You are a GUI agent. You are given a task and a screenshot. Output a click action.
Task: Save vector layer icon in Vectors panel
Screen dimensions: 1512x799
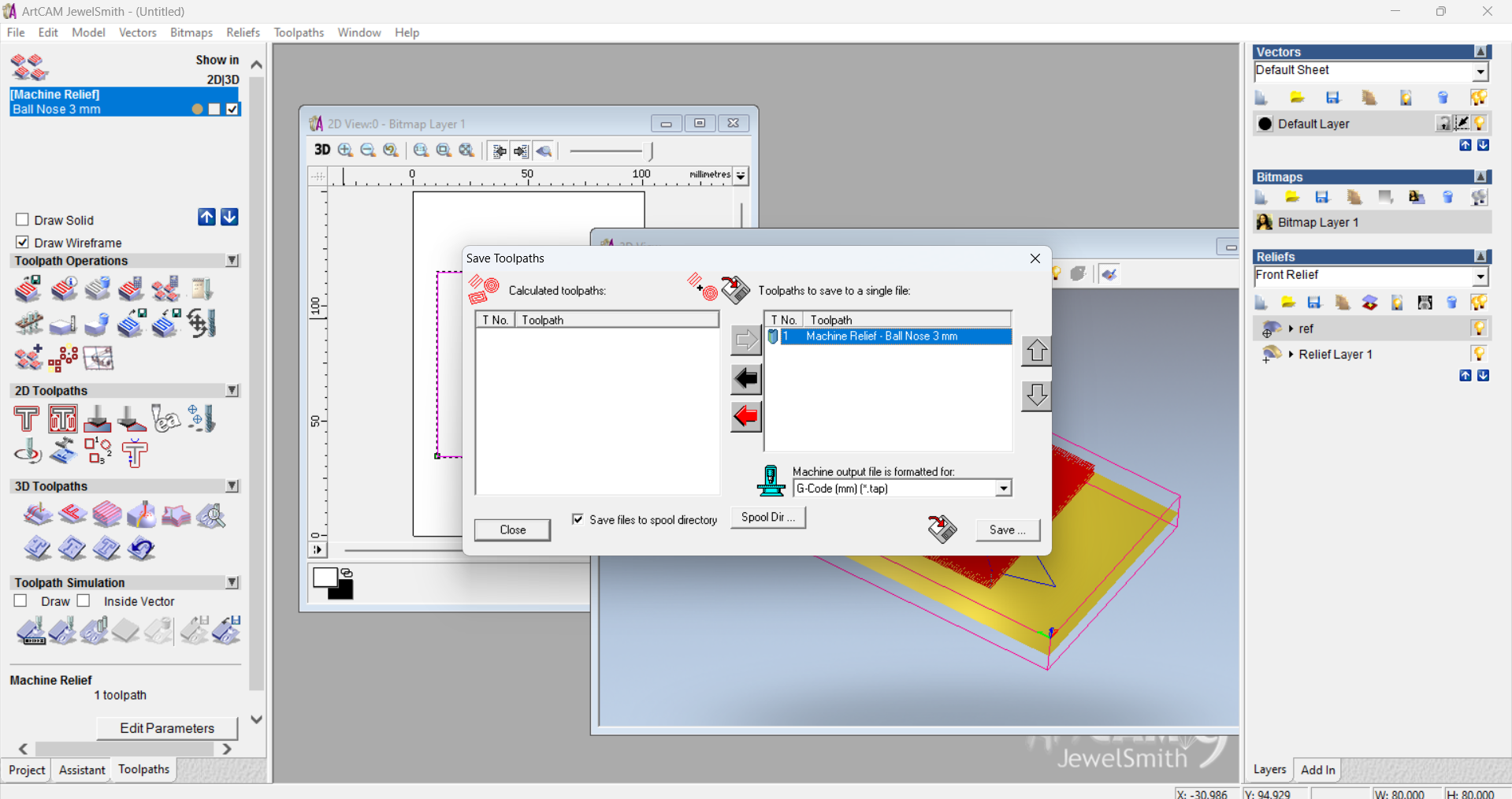coord(1333,98)
